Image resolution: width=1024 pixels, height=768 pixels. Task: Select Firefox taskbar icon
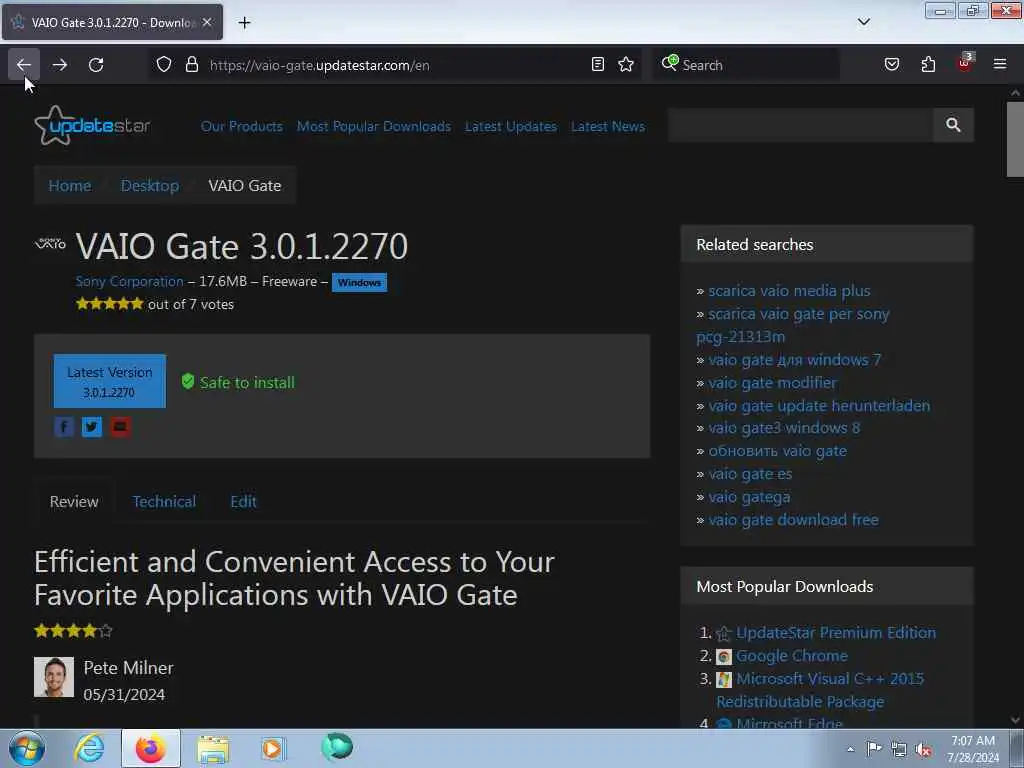151,748
